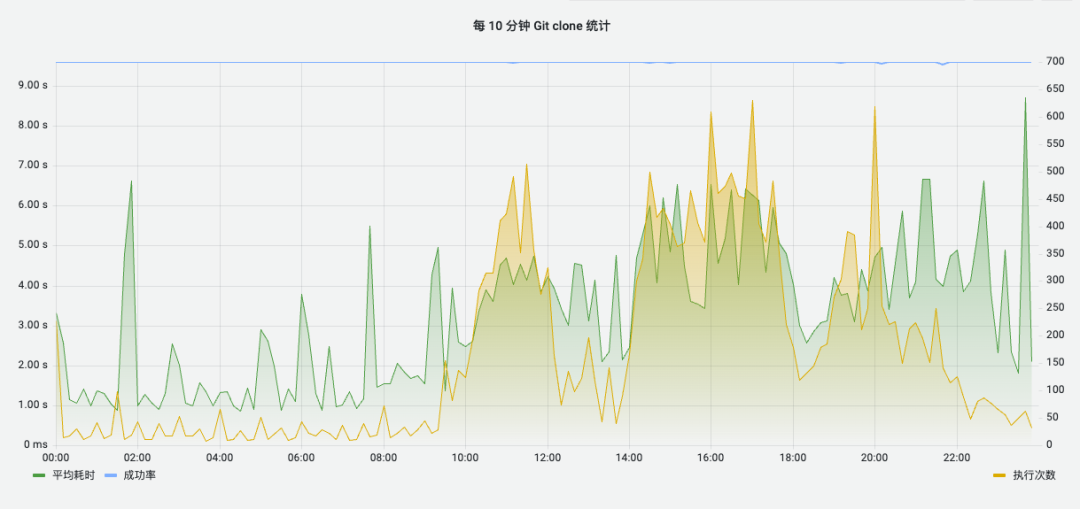
Task: Click the 1.00 s left axis label
Action: 34,405
